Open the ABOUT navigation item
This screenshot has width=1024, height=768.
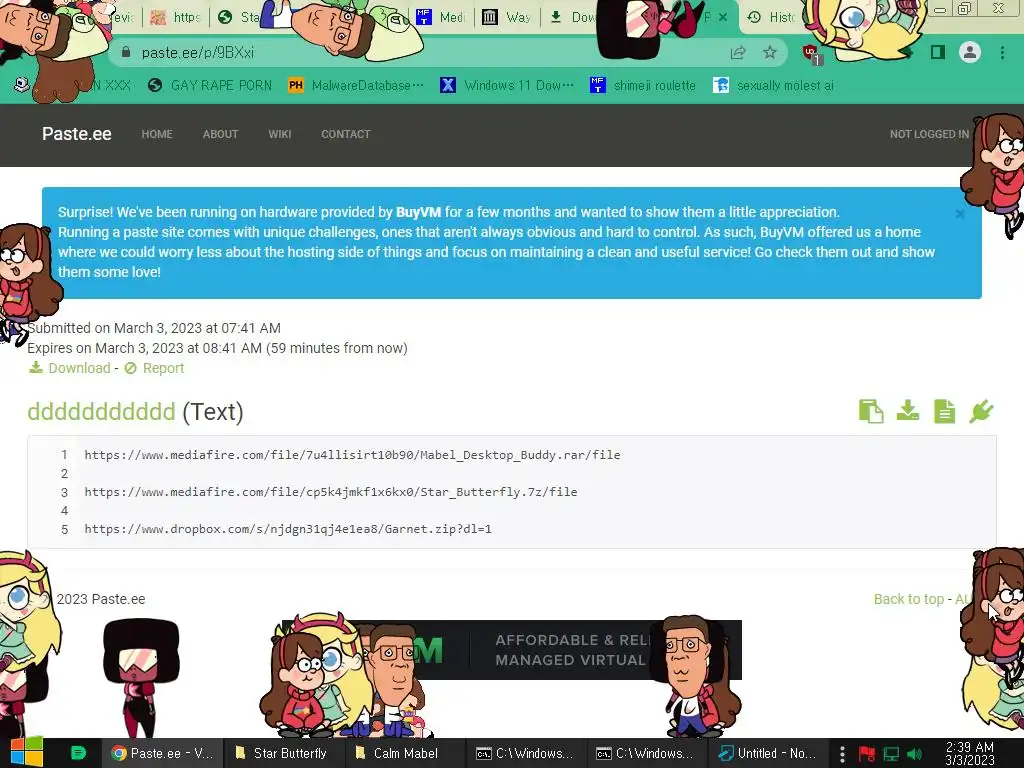coord(220,134)
